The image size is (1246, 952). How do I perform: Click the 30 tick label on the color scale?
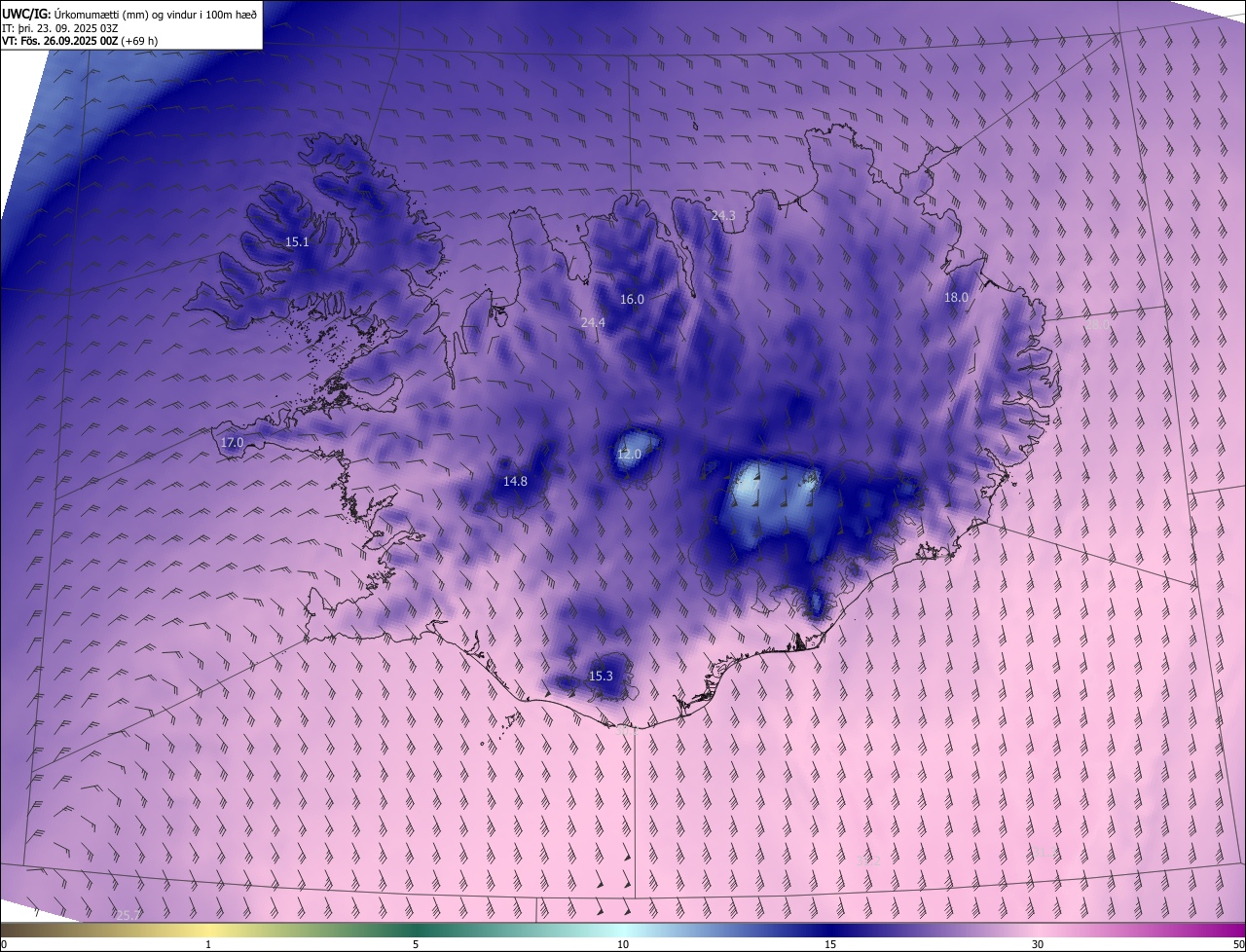click(x=1038, y=944)
